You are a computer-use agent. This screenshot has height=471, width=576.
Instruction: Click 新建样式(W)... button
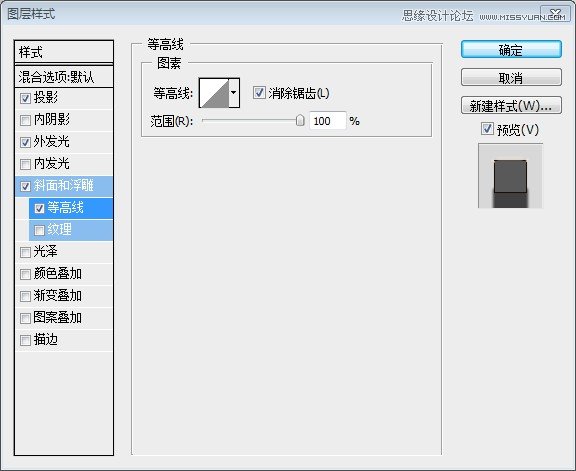511,105
